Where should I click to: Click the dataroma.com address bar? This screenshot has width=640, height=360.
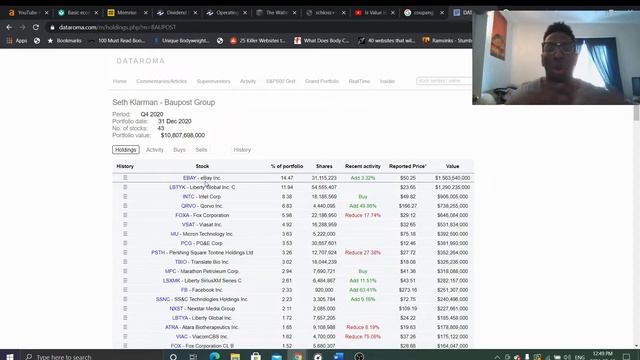257,27
